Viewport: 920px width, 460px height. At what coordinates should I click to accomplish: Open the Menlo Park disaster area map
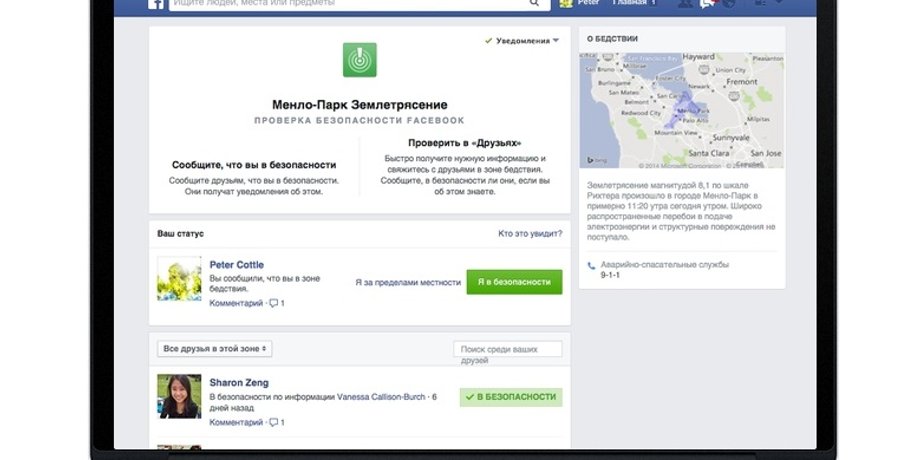click(682, 110)
